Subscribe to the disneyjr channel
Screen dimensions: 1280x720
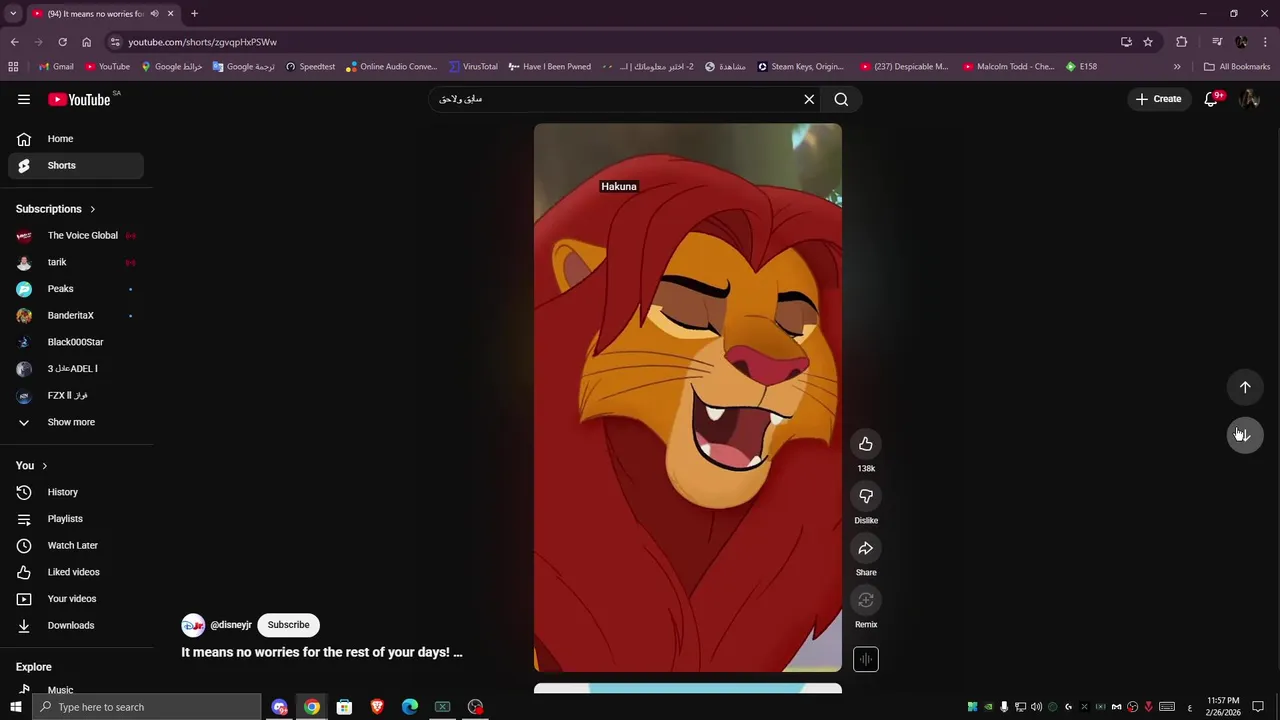tap(288, 625)
